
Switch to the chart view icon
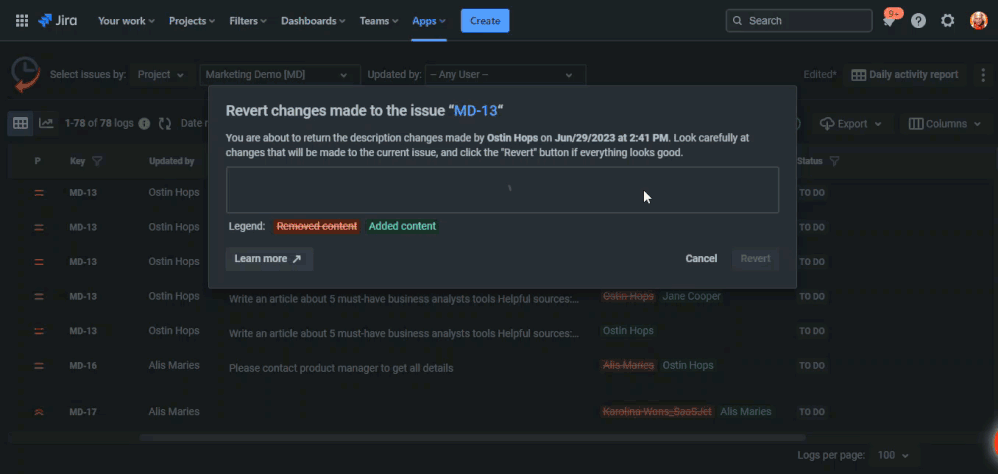46,123
